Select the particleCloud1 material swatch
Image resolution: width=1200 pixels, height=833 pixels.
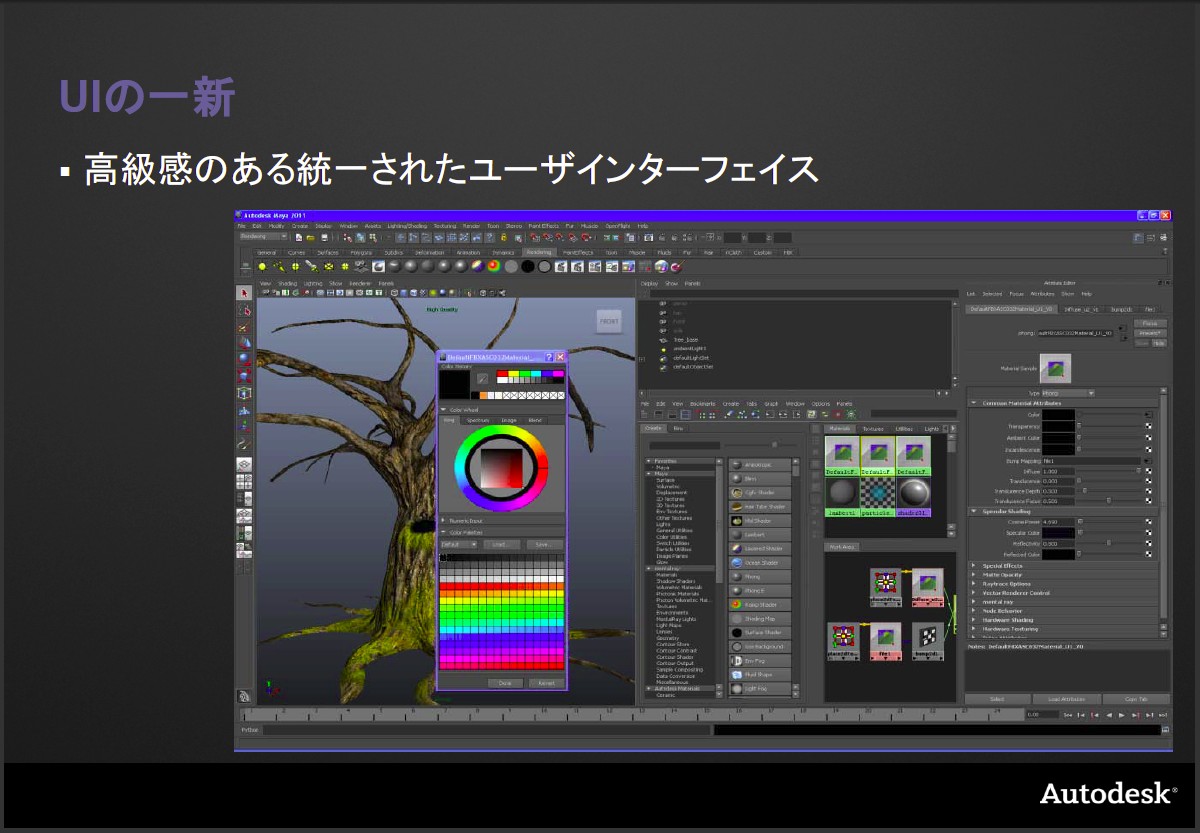pos(879,495)
